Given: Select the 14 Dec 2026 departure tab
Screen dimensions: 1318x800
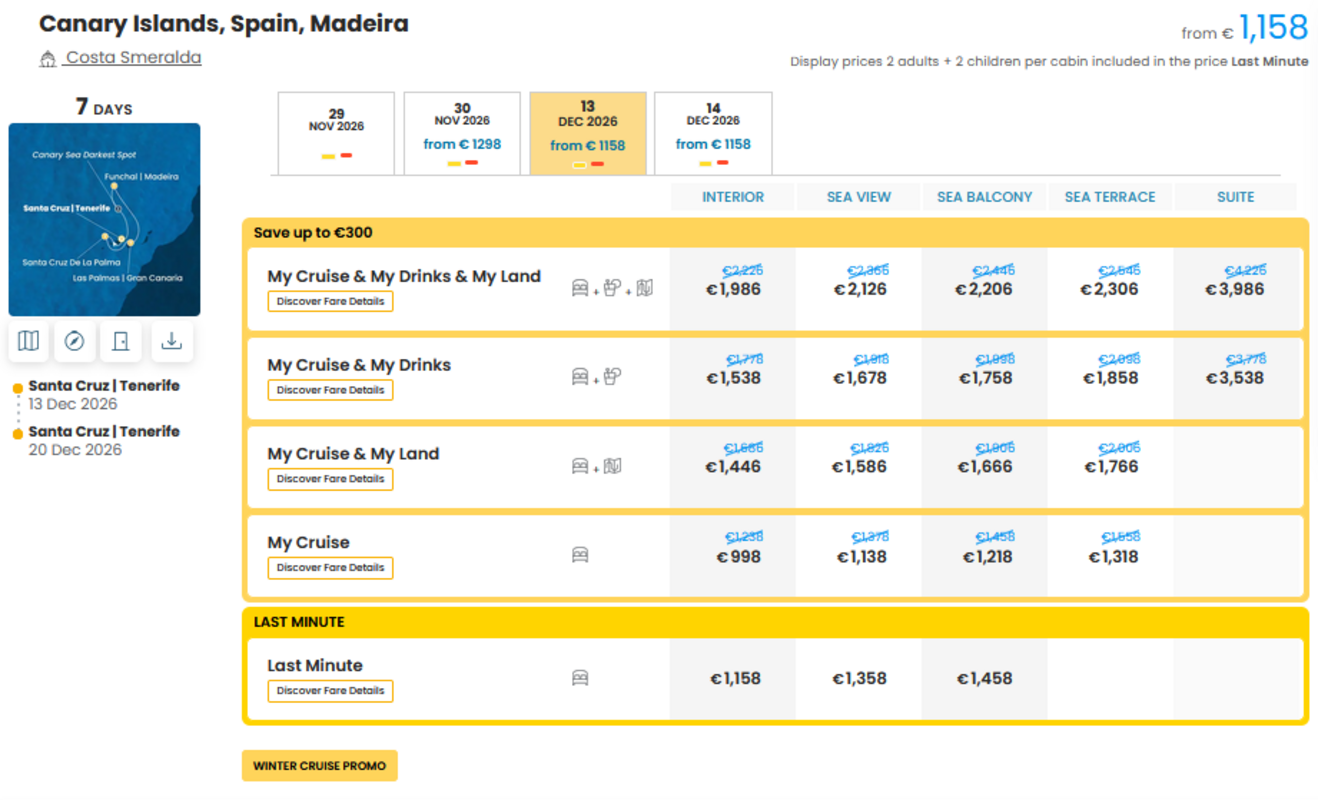Looking at the screenshot, I should click(x=713, y=133).
